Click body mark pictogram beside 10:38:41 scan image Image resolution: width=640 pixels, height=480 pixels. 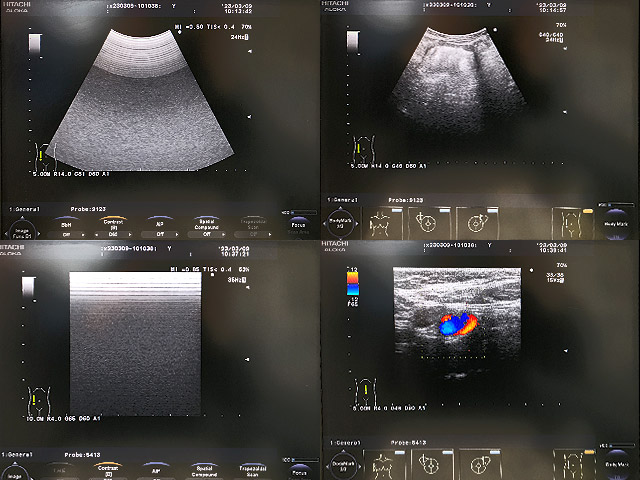coord(366,391)
